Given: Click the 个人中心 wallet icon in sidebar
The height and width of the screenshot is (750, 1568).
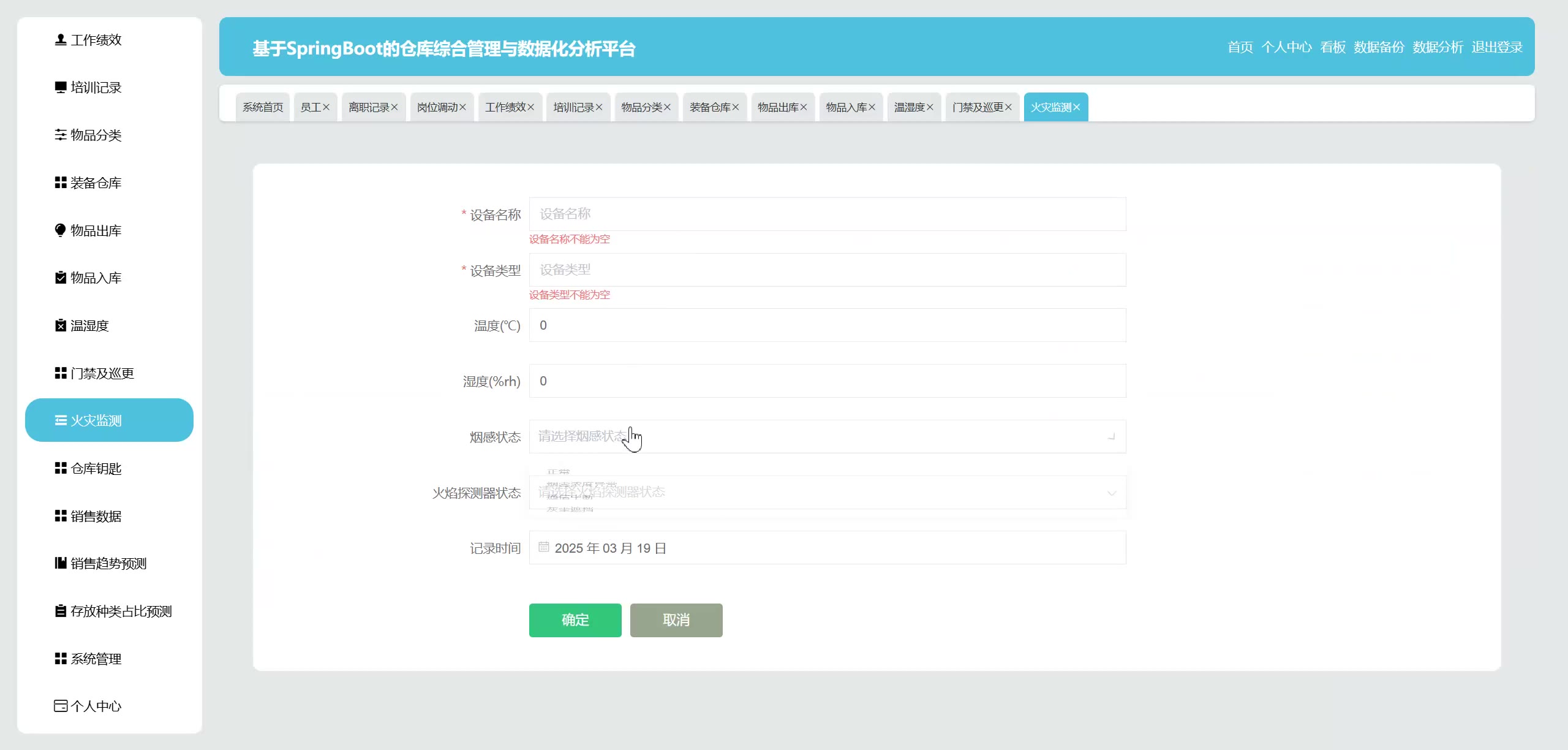Looking at the screenshot, I should 60,706.
